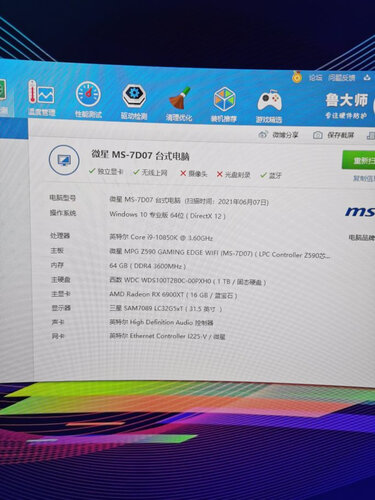Click the Windows 10 专业版 64位 text
The height and width of the screenshot is (500, 375).
tap(167, 215)
